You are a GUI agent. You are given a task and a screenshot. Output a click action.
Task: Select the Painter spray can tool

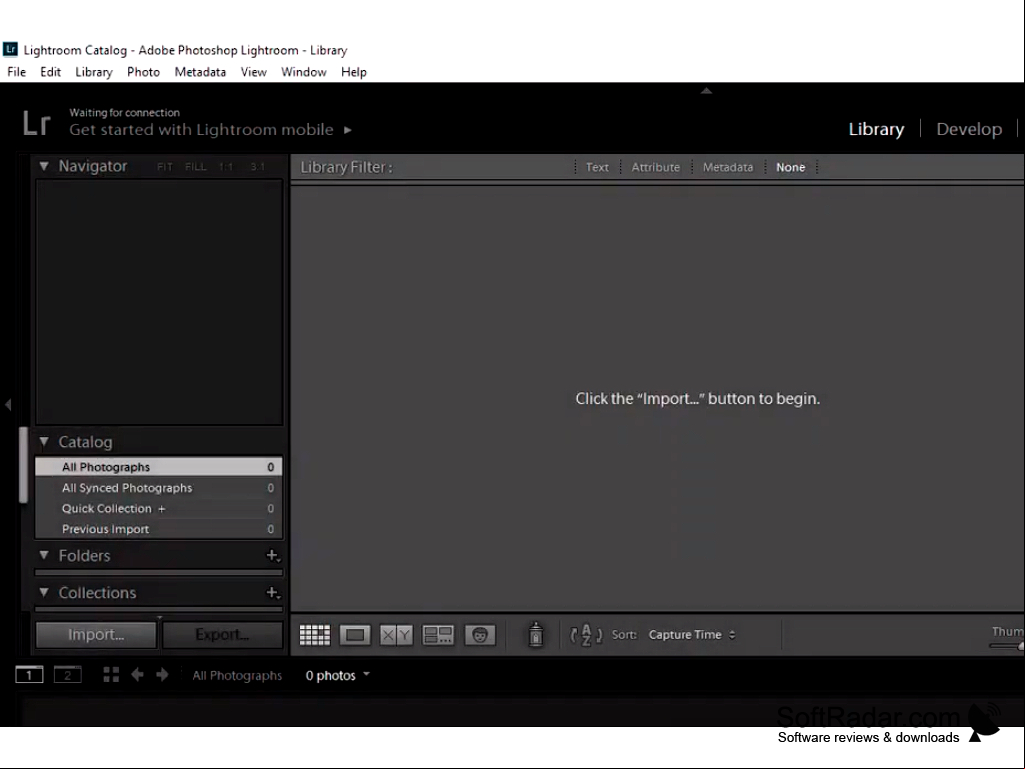(535, 634)
